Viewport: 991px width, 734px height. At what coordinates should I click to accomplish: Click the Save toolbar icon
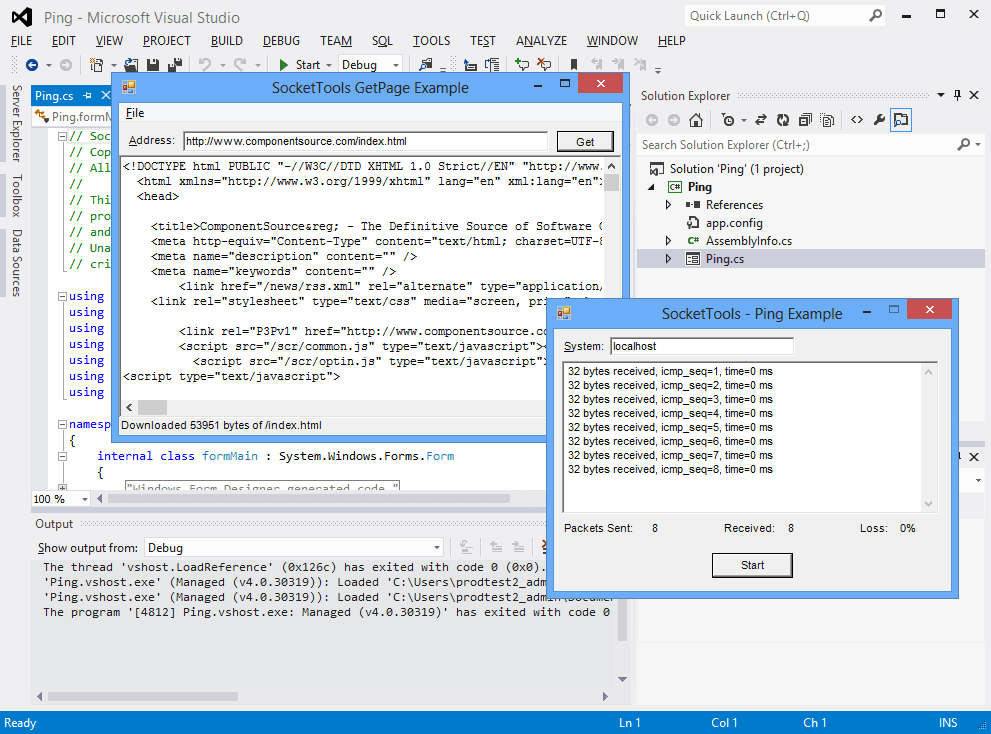point(152,64)
